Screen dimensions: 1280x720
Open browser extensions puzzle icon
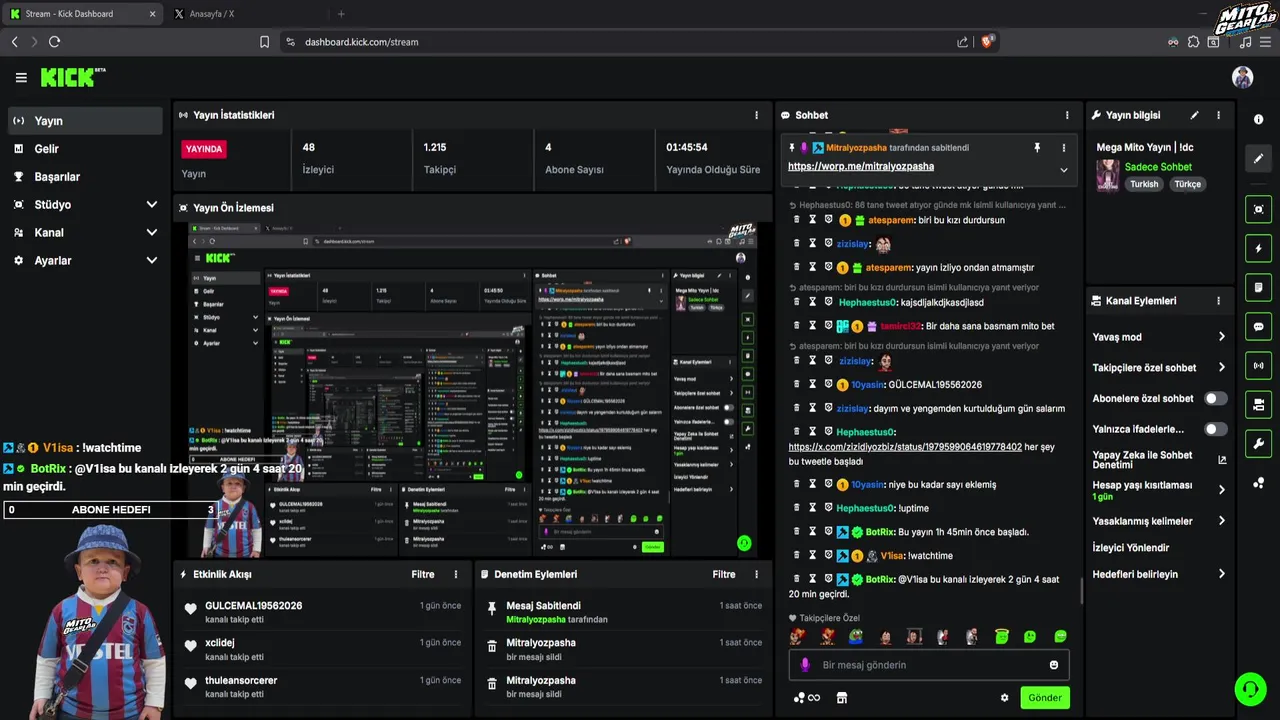pos(1193,42)
